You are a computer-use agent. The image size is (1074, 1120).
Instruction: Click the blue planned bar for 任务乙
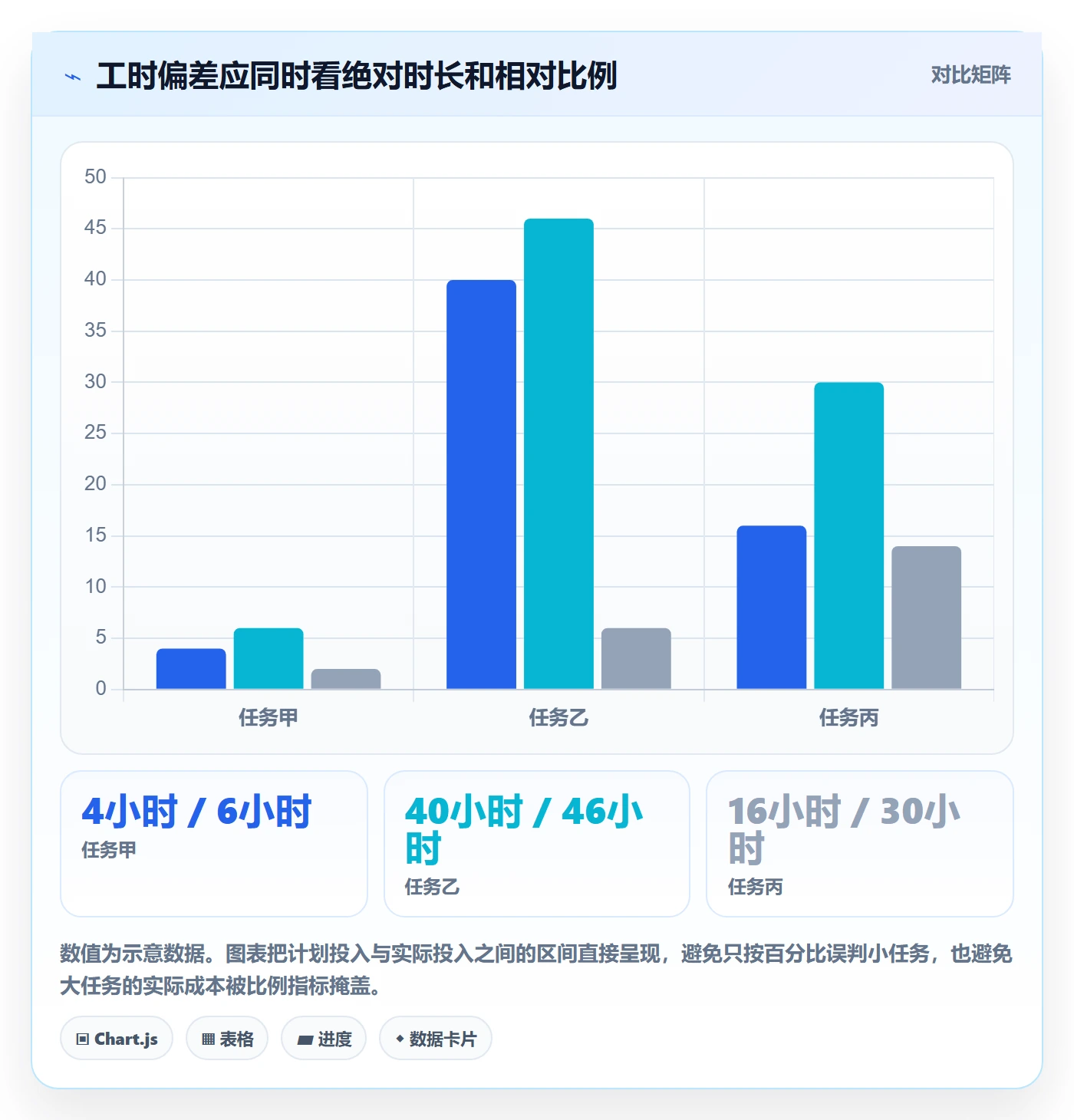[x=481, y=485]
